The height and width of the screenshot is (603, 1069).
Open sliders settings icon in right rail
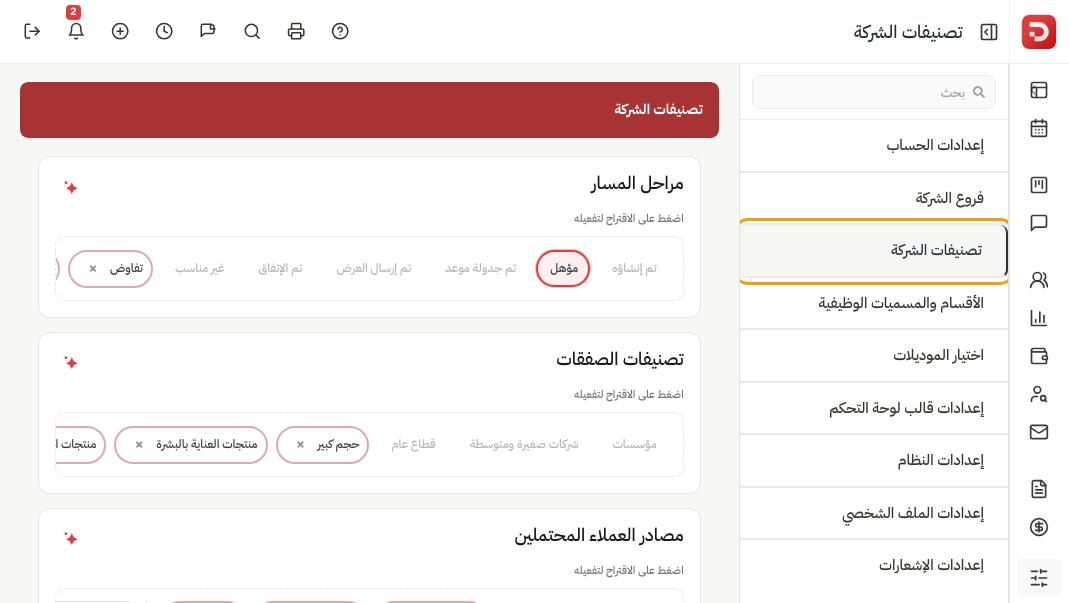click(x=1038, y=578)
